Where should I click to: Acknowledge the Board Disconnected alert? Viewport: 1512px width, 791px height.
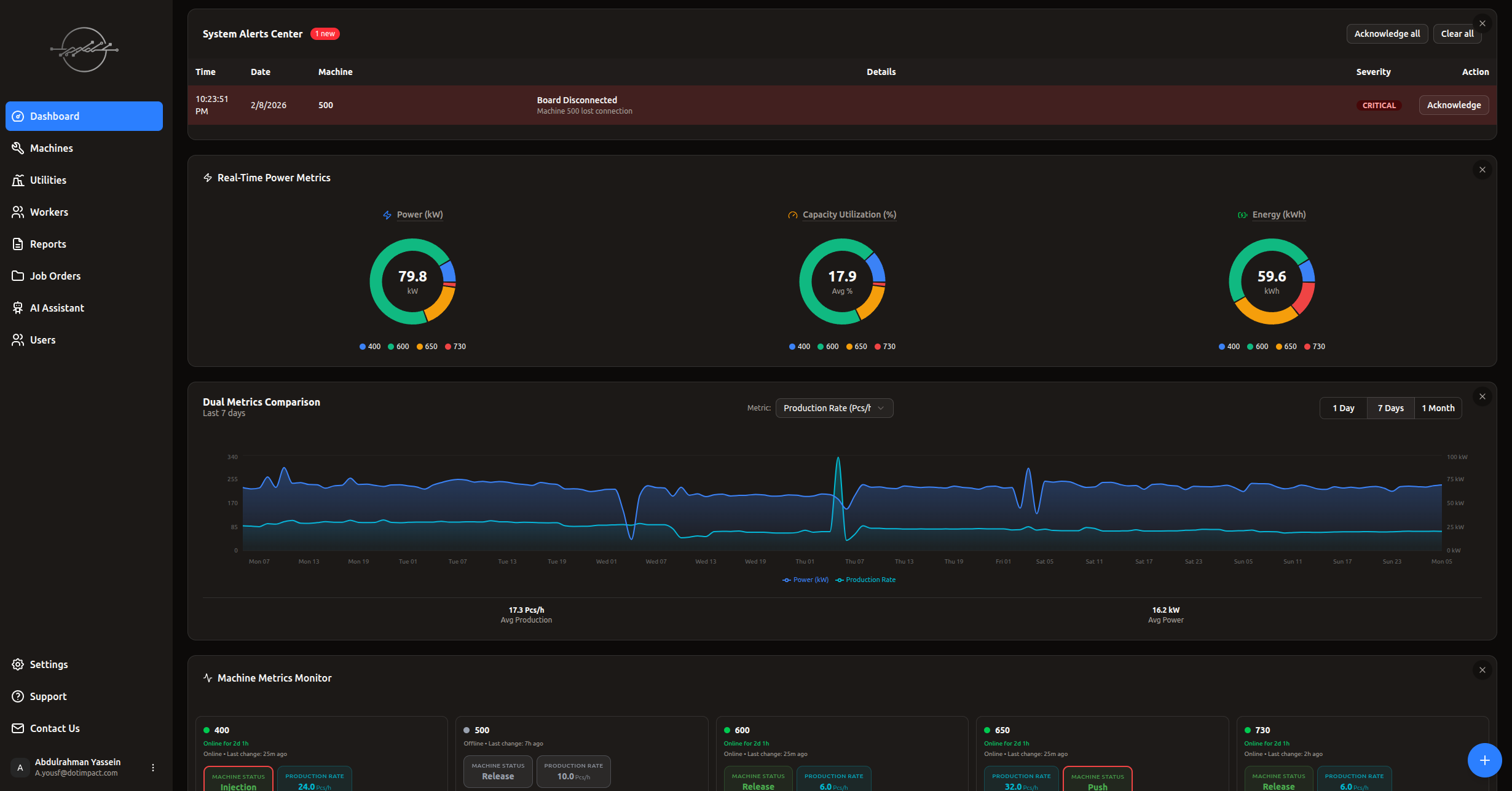point(1453,105)
